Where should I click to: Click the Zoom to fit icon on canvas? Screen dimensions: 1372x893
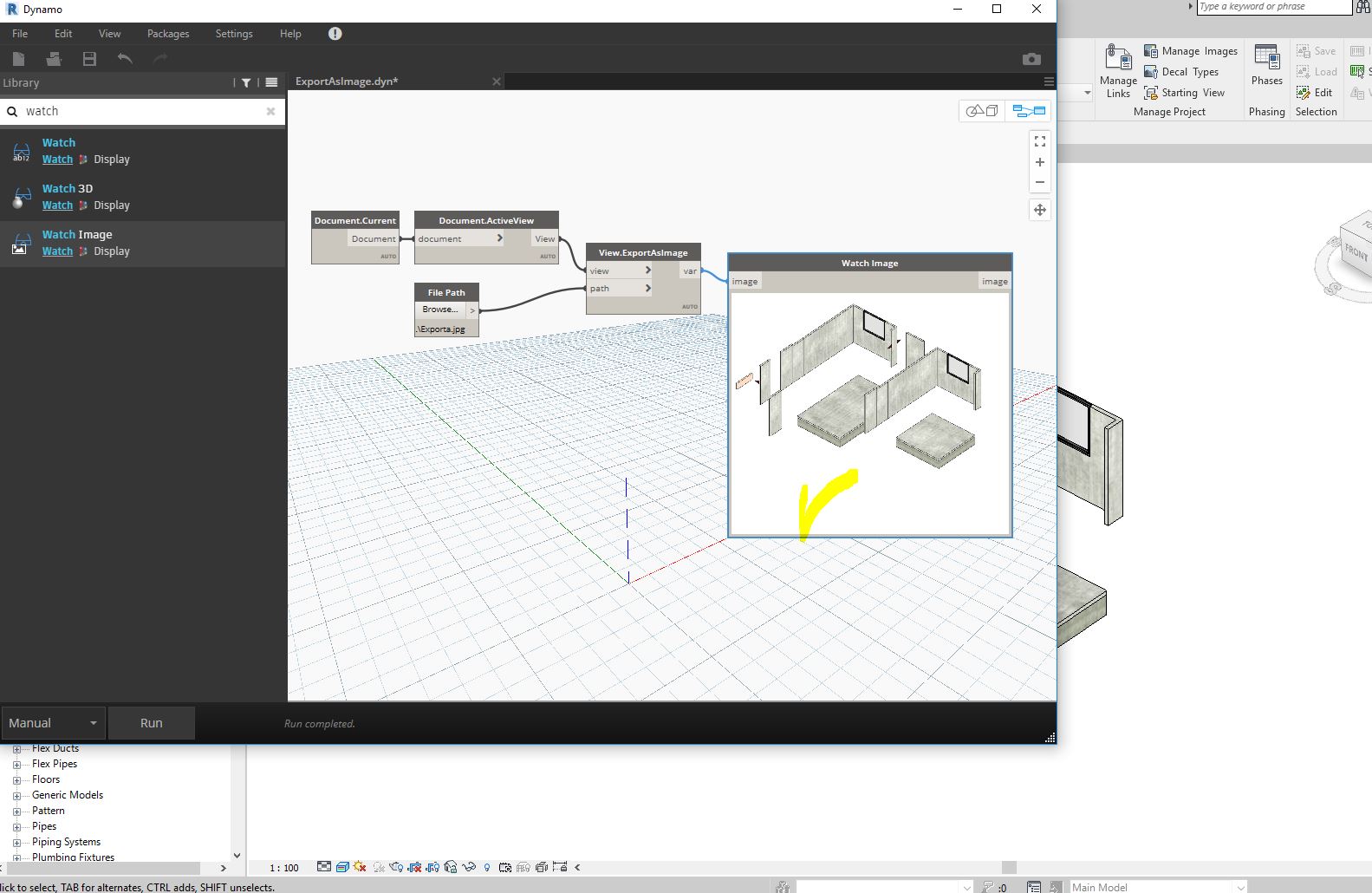coord(1040,141)
